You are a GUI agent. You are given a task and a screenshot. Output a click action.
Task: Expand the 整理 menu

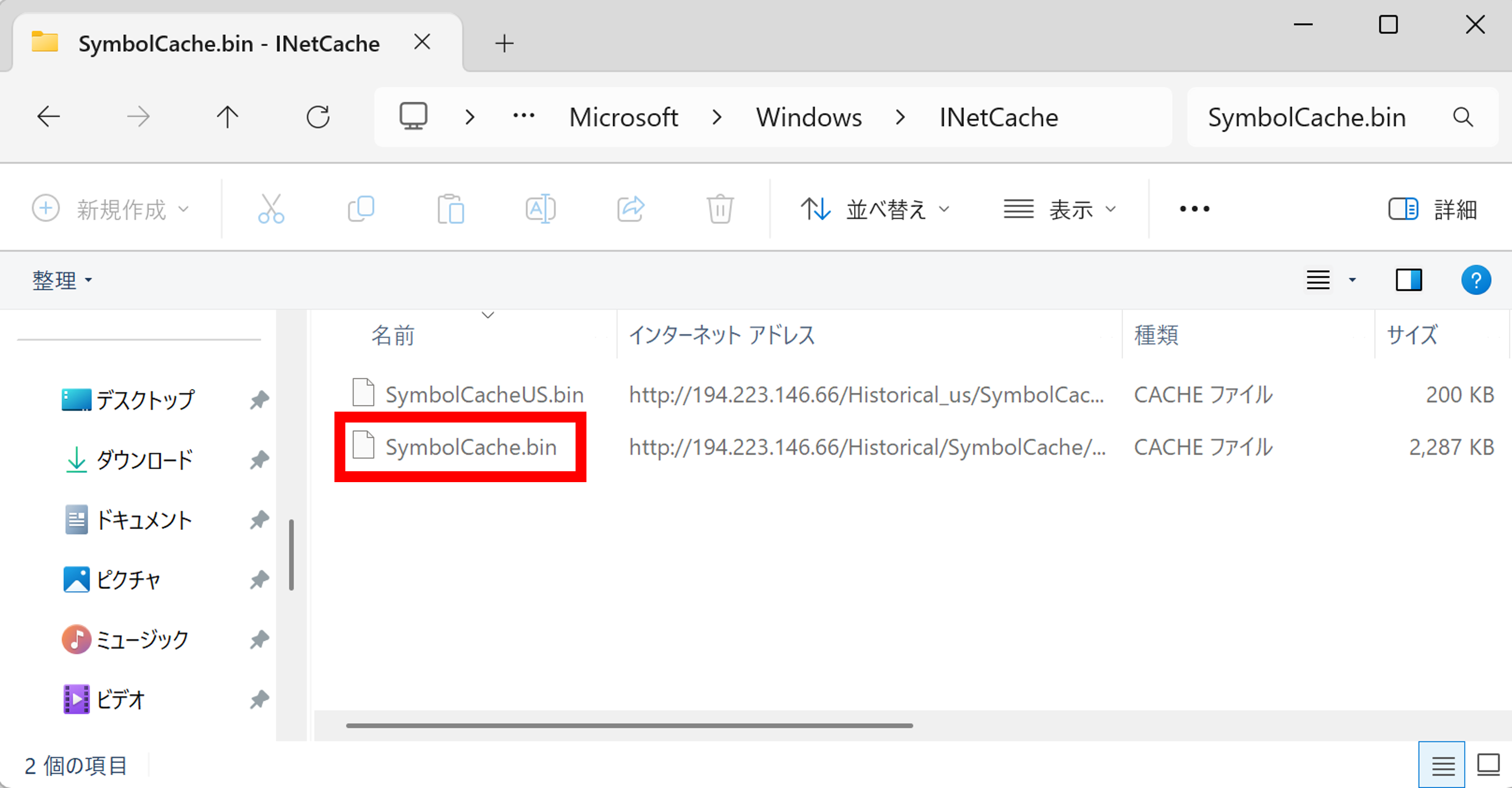[62, 280]
